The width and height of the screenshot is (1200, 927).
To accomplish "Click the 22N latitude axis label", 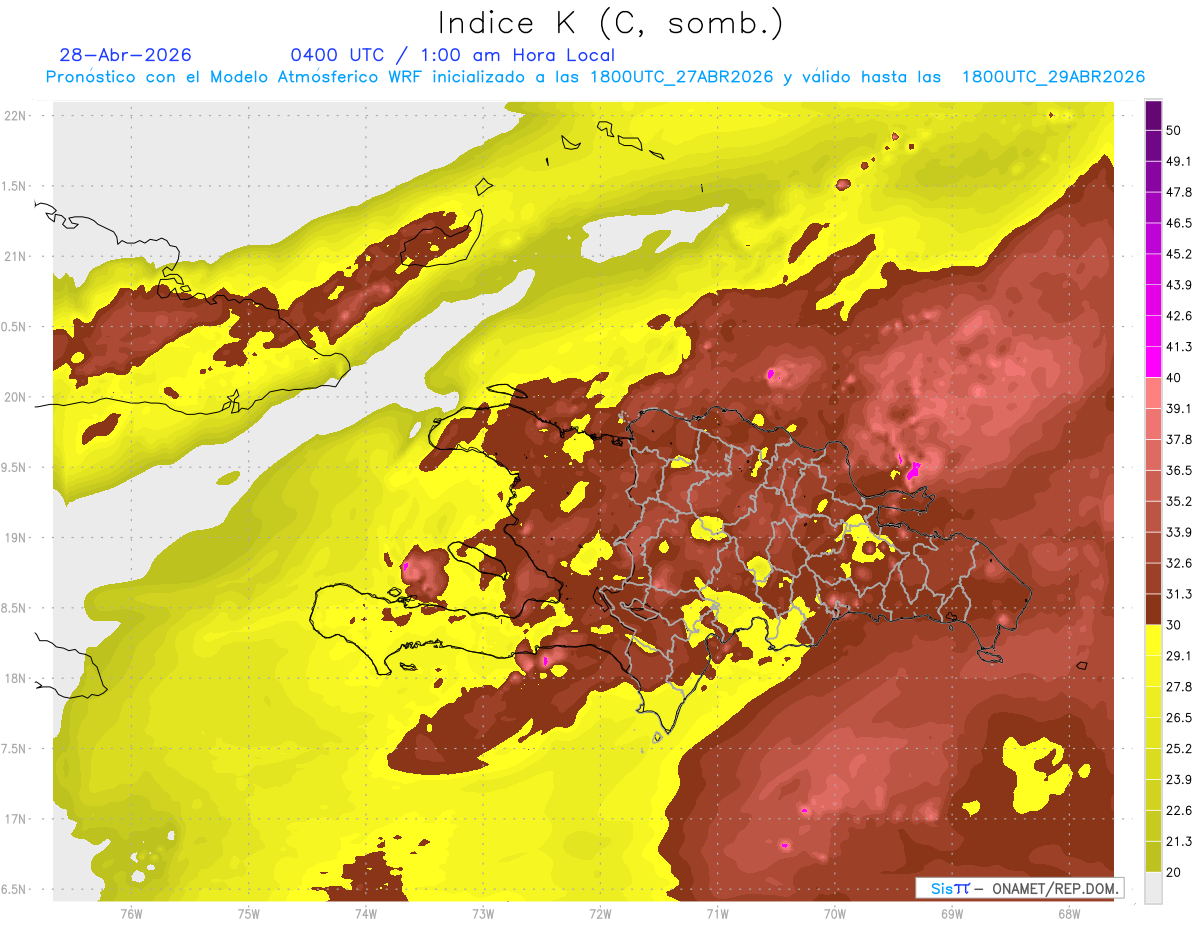I will 16,115.
